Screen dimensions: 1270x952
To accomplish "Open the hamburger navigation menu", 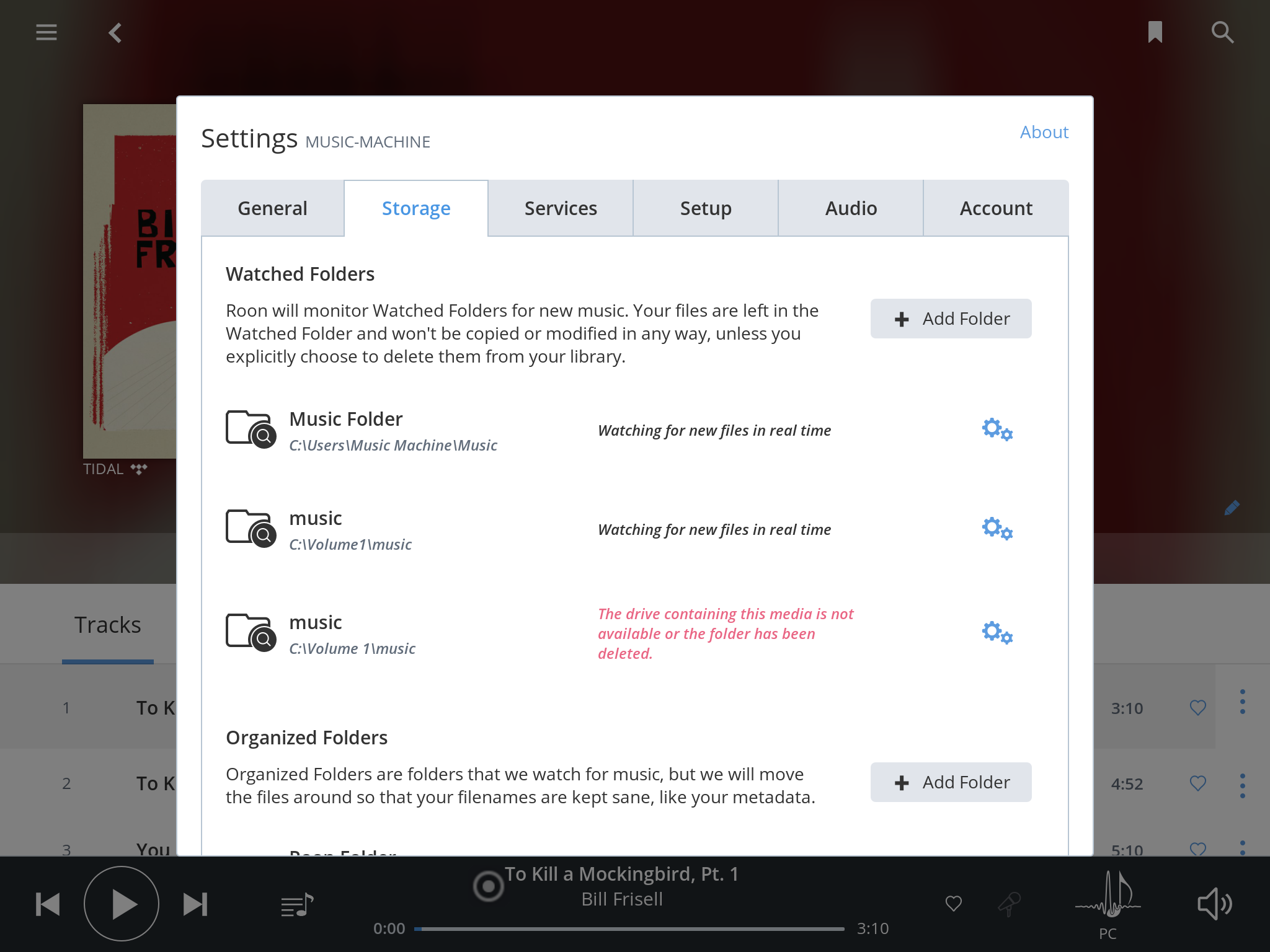I will click(x=47, y=32).
